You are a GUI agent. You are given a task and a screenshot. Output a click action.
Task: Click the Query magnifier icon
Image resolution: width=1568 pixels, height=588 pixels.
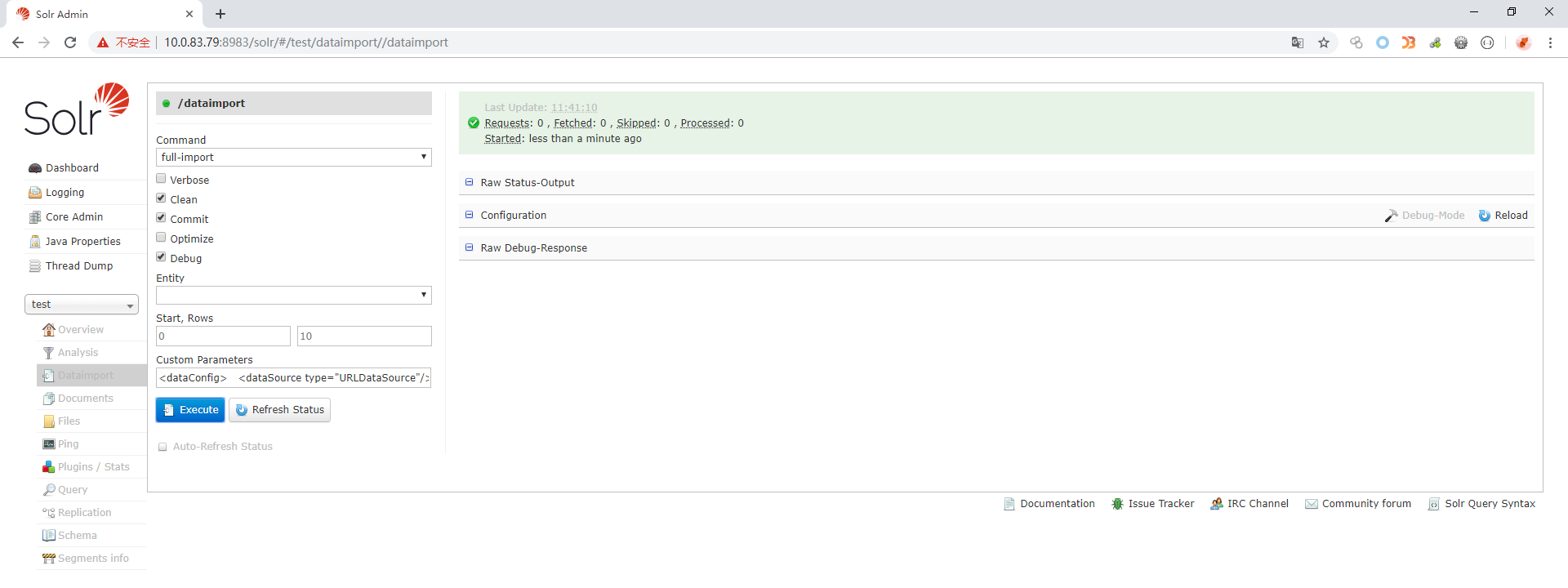pos(49,490)
